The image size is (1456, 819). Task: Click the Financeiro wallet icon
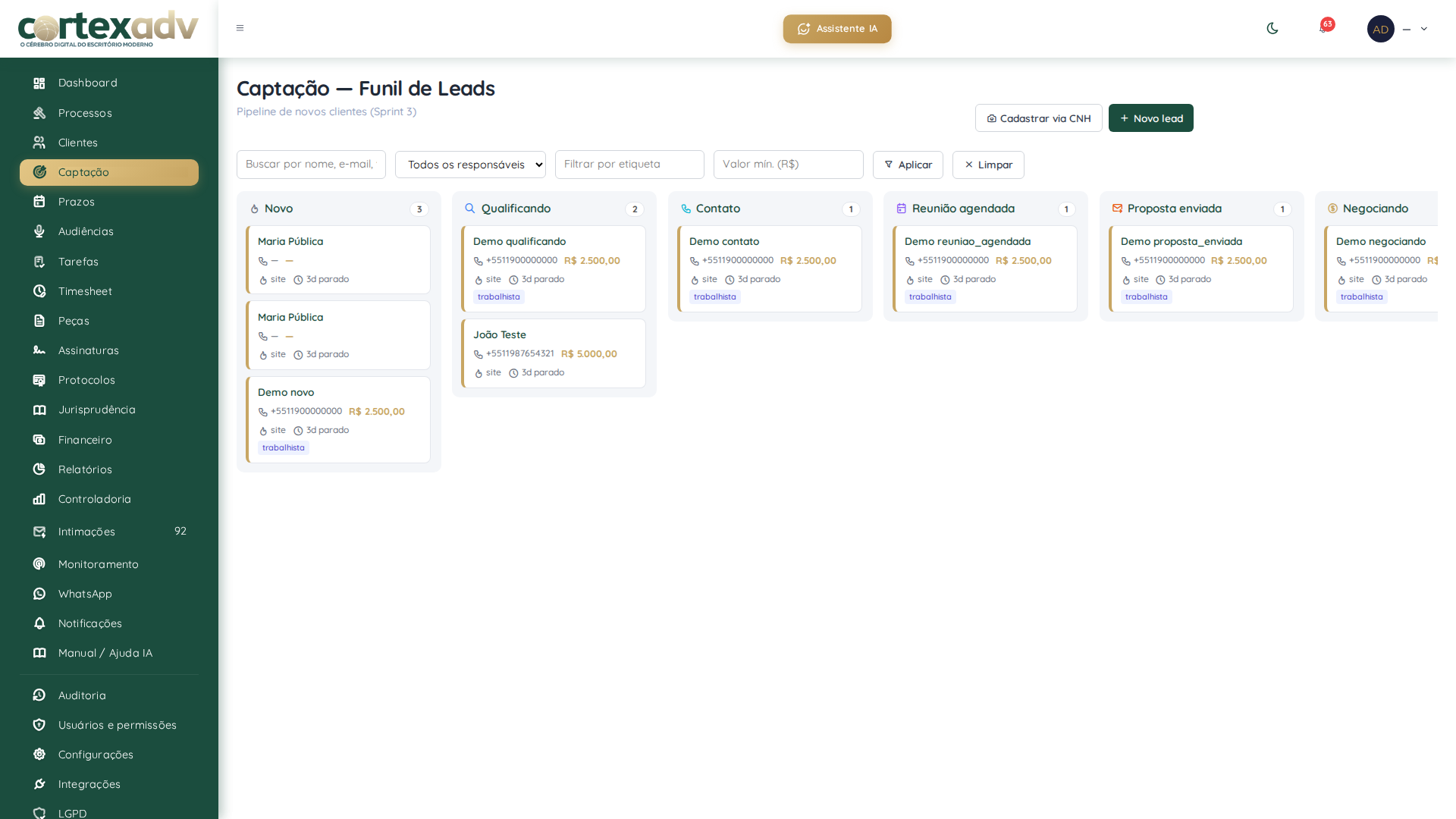[x=39, y=440]
